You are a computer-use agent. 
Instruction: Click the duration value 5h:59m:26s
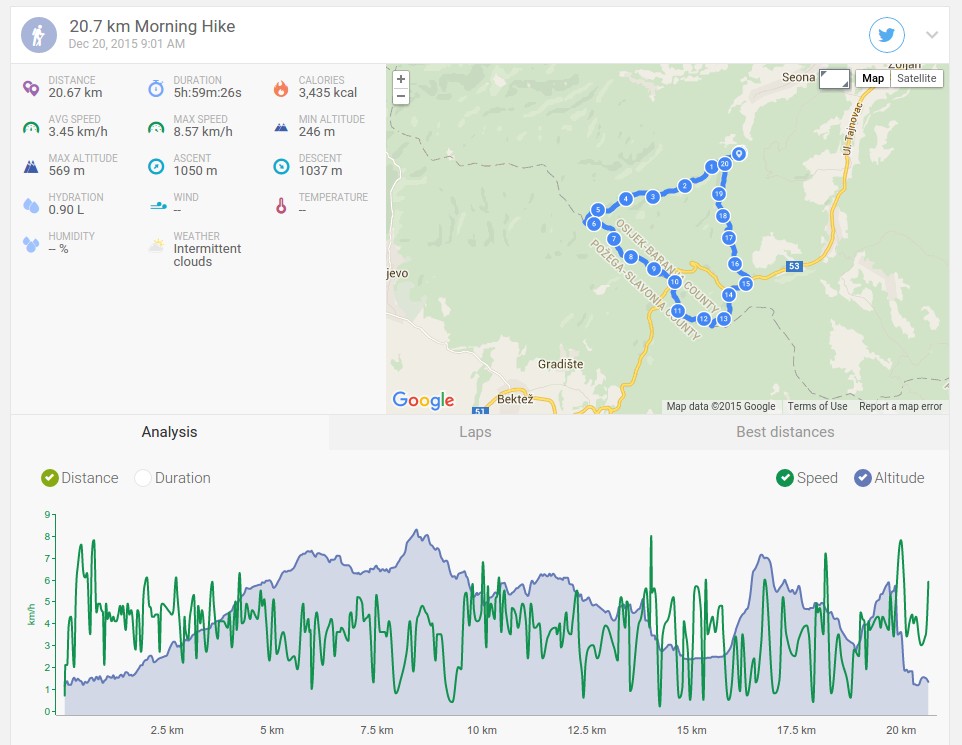207,93
